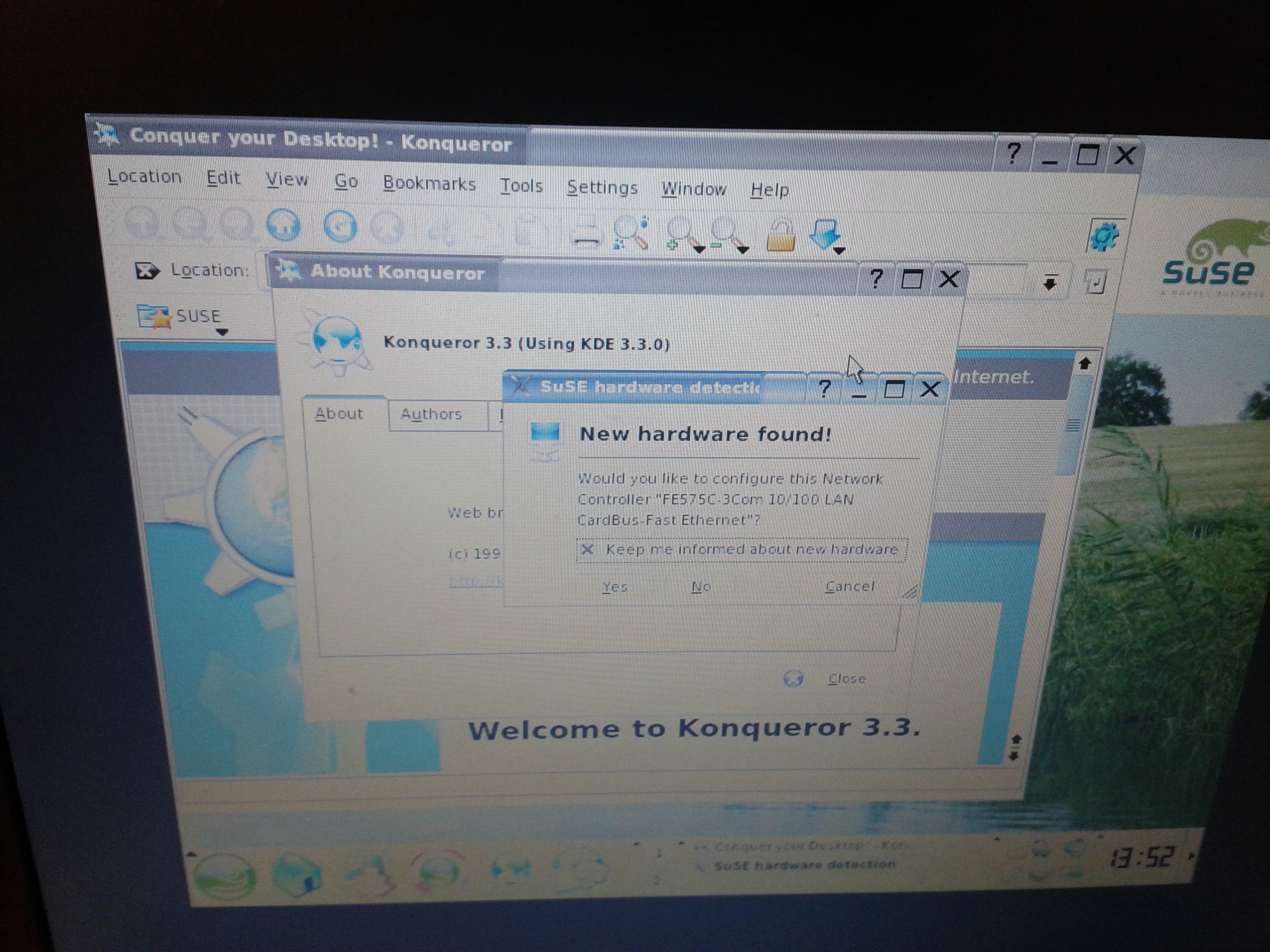Open the View menu
Image resolution: width=1270 pixels, height=952 pixels.
tap(287, 180)
